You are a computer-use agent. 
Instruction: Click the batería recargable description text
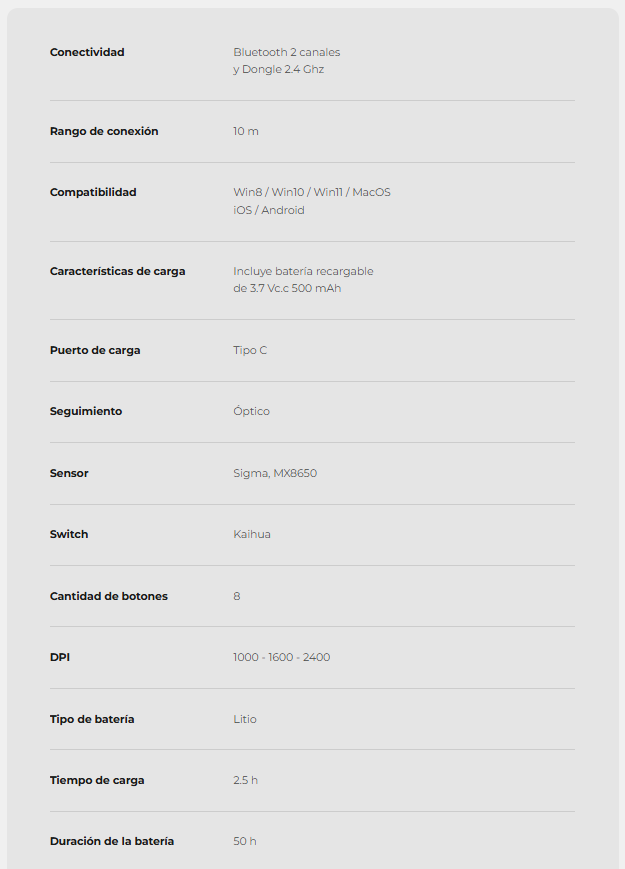[303, 271]
